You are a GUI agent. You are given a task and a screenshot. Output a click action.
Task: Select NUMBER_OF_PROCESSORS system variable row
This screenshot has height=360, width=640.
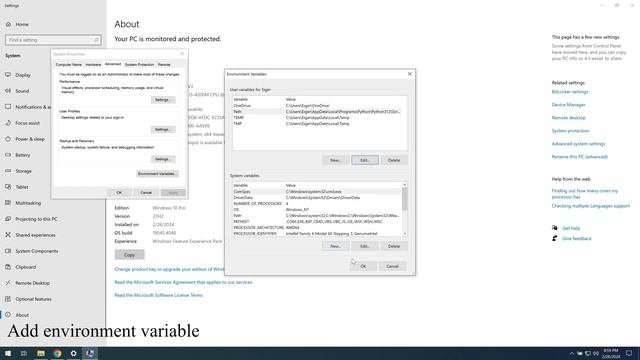click(x=317, y=204)
